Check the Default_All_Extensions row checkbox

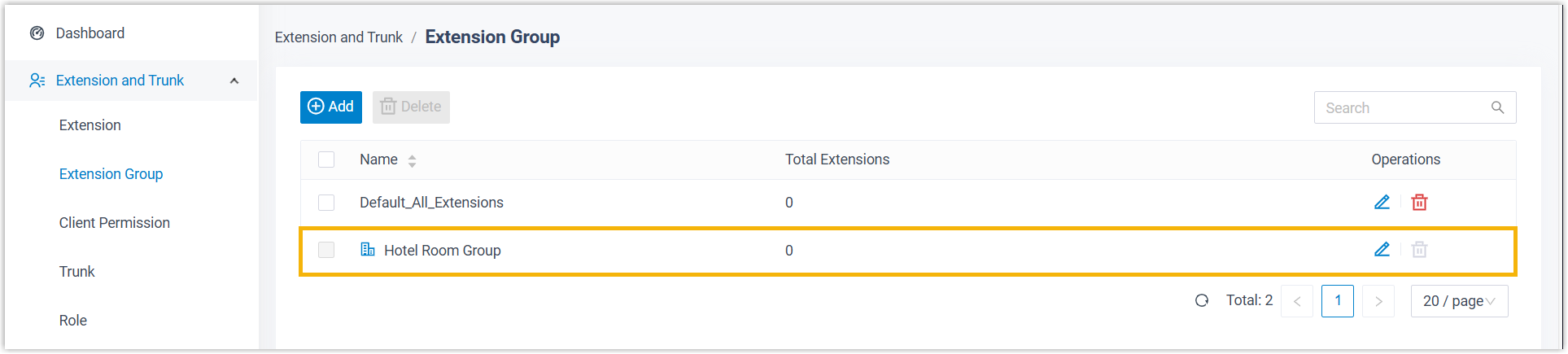coord(326,203)
